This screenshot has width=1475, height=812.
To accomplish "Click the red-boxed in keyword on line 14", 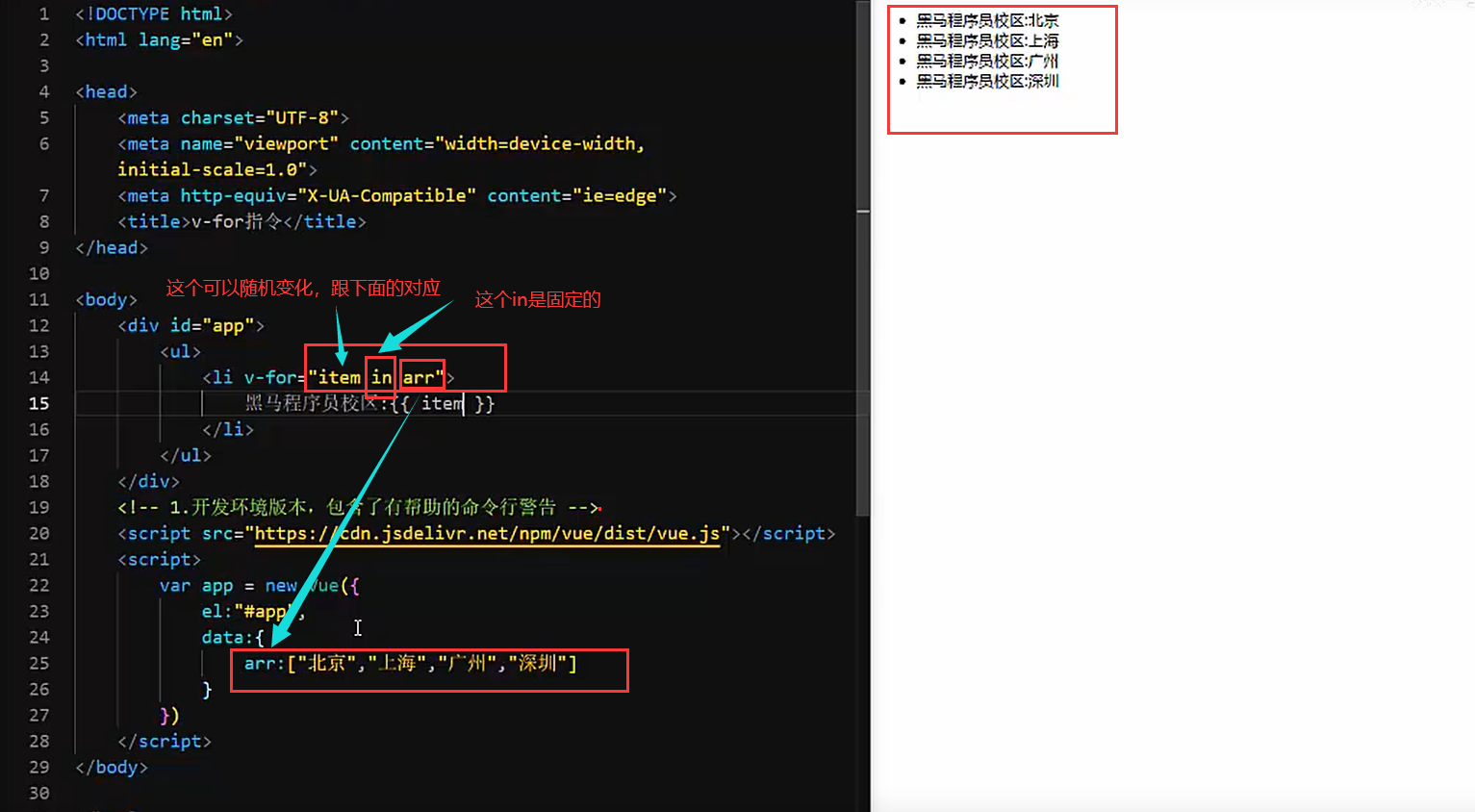I will click(x=380, y=377).
